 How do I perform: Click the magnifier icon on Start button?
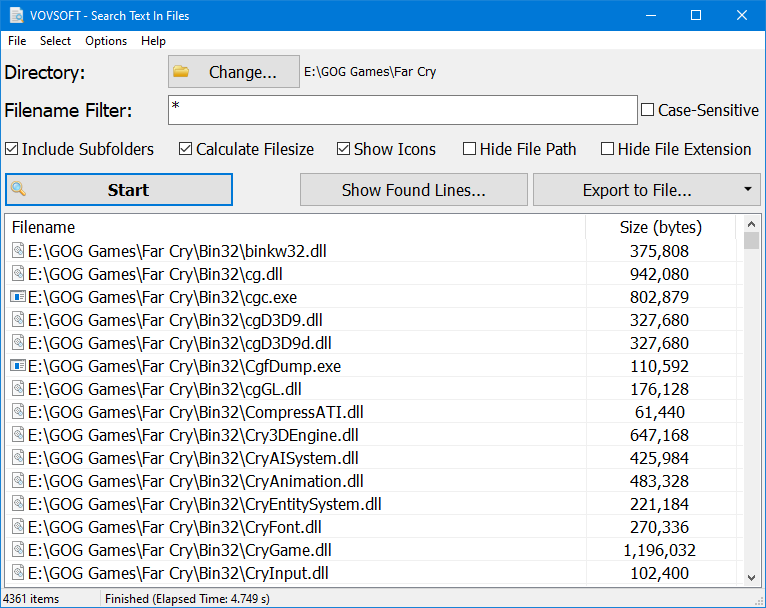pyautogui.click(x=18, y=189)
